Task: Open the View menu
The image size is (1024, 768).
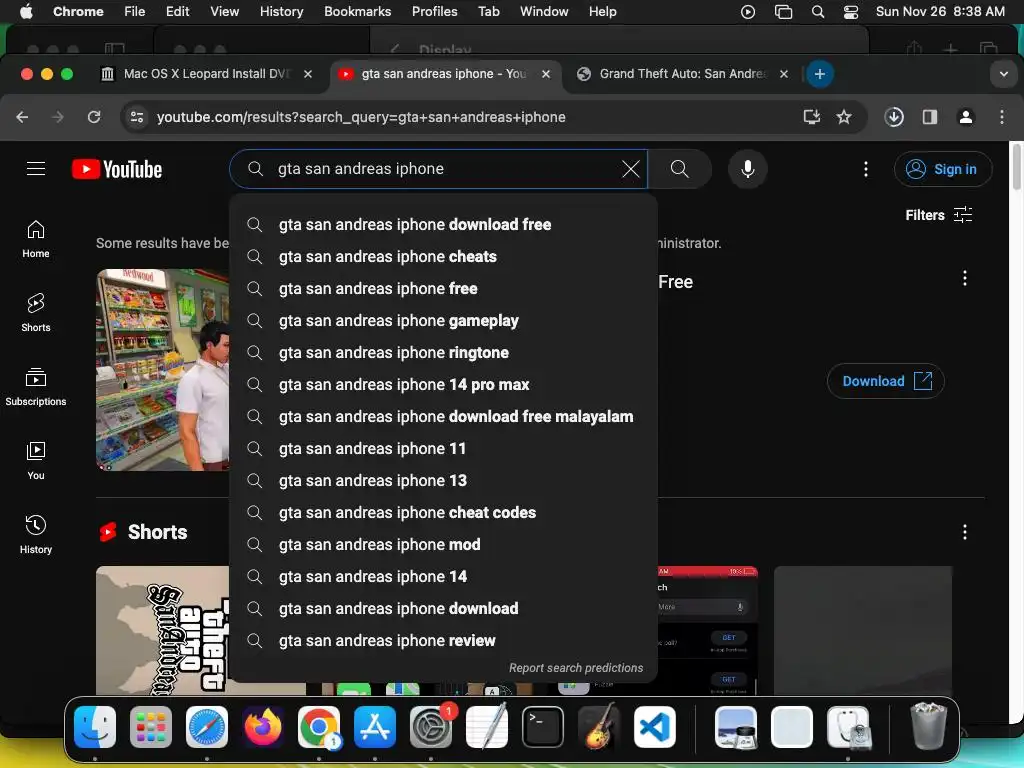Action: (x=225, y=12)
